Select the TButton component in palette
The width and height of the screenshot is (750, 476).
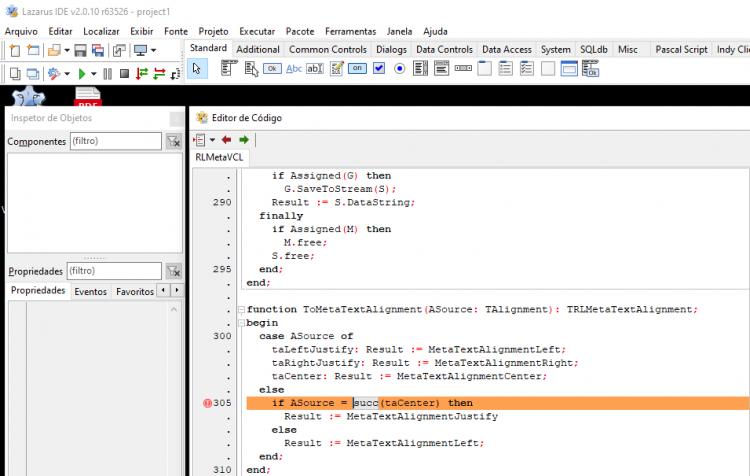pos(272,69)
